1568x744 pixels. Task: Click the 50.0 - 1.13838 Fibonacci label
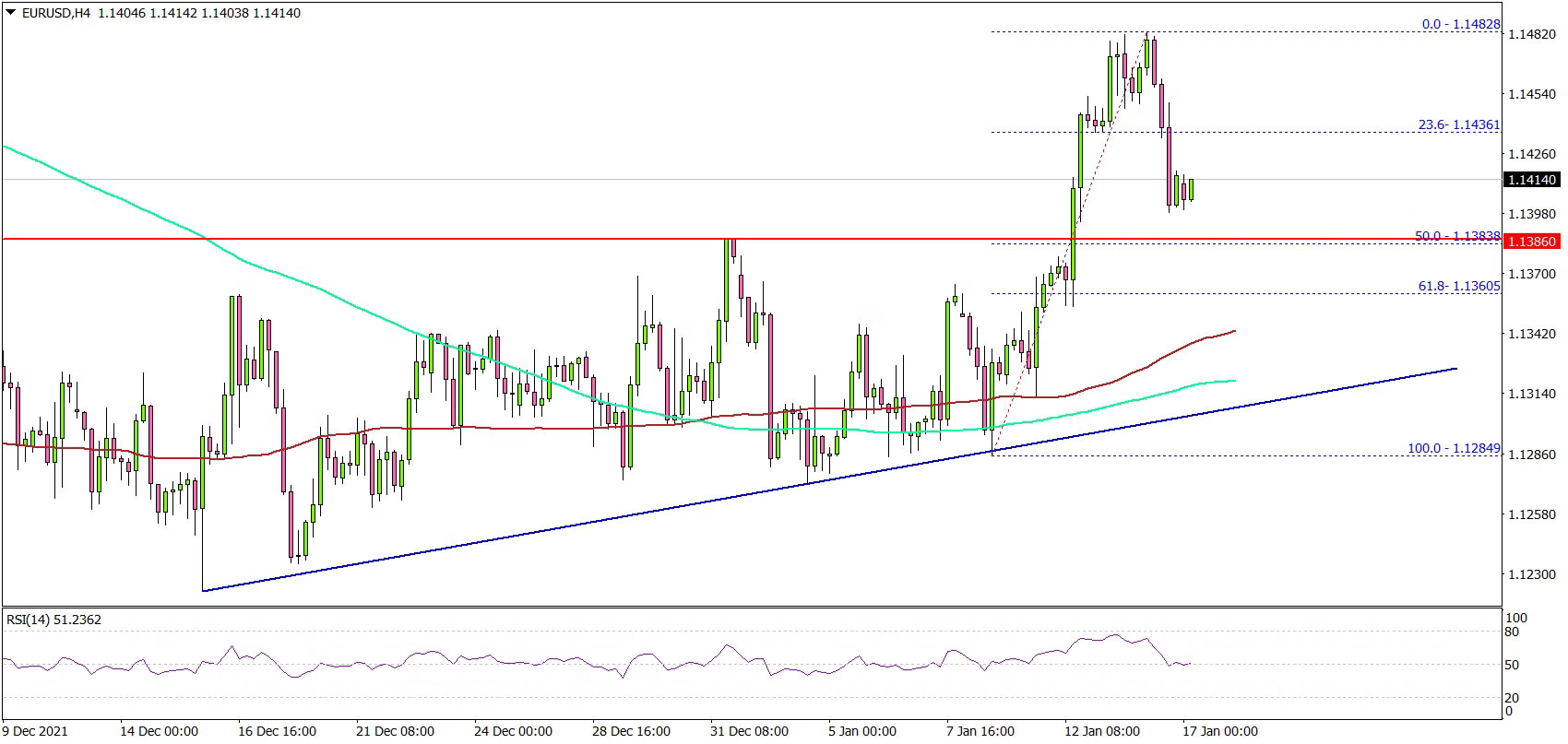(1458, 237)
